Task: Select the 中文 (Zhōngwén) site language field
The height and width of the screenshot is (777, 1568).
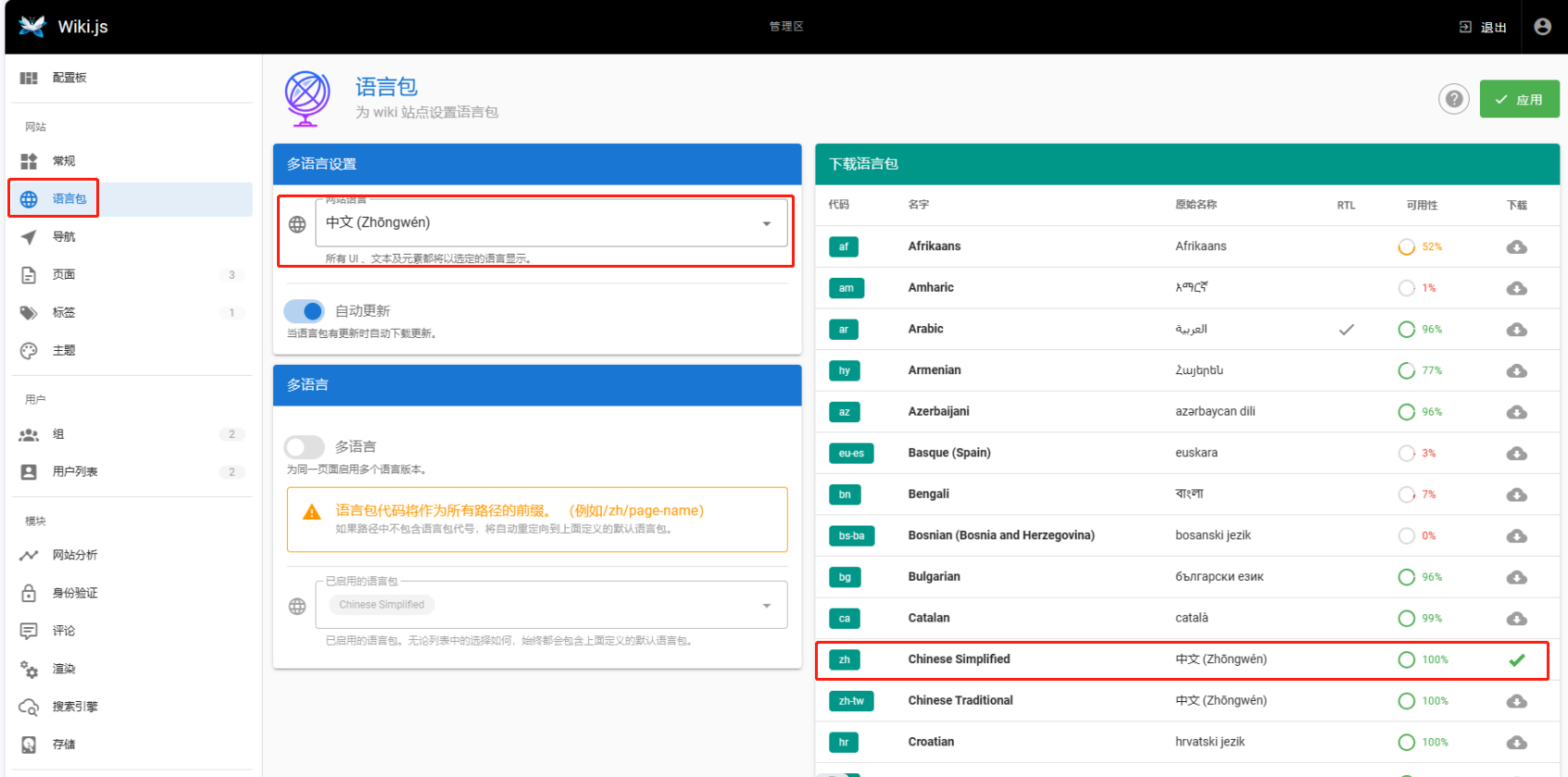Action: (551, 223)
